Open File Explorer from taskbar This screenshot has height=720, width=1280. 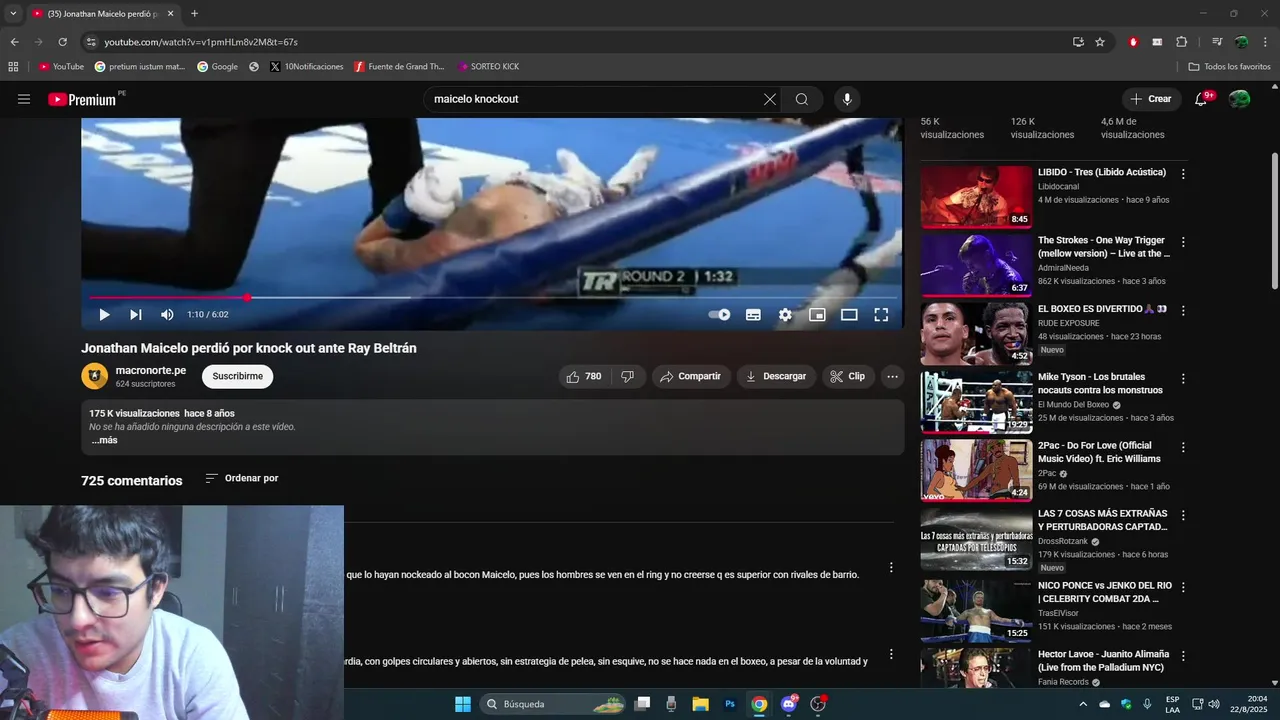pyautogui.click(x=700, y=704)
